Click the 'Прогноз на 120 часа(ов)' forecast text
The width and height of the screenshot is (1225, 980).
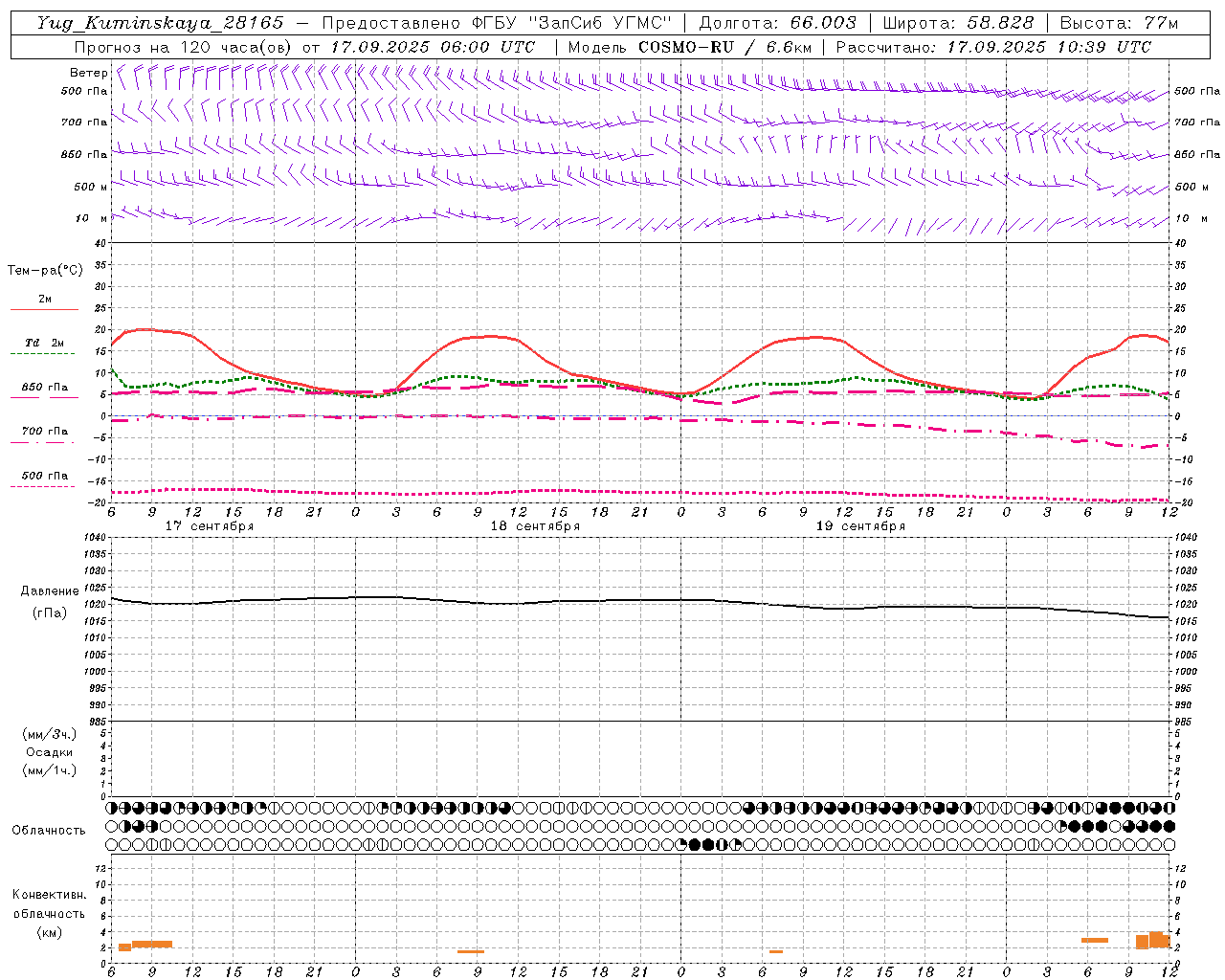coord(185,47)
